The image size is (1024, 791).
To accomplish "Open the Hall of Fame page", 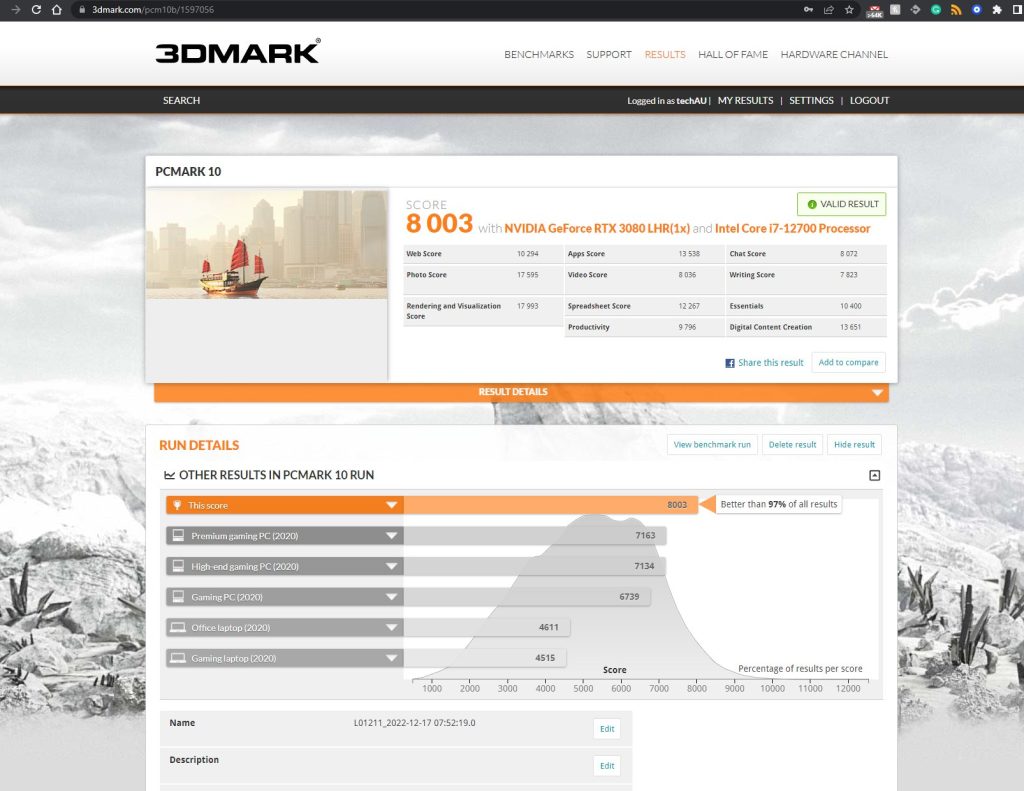I will (733, 54).
